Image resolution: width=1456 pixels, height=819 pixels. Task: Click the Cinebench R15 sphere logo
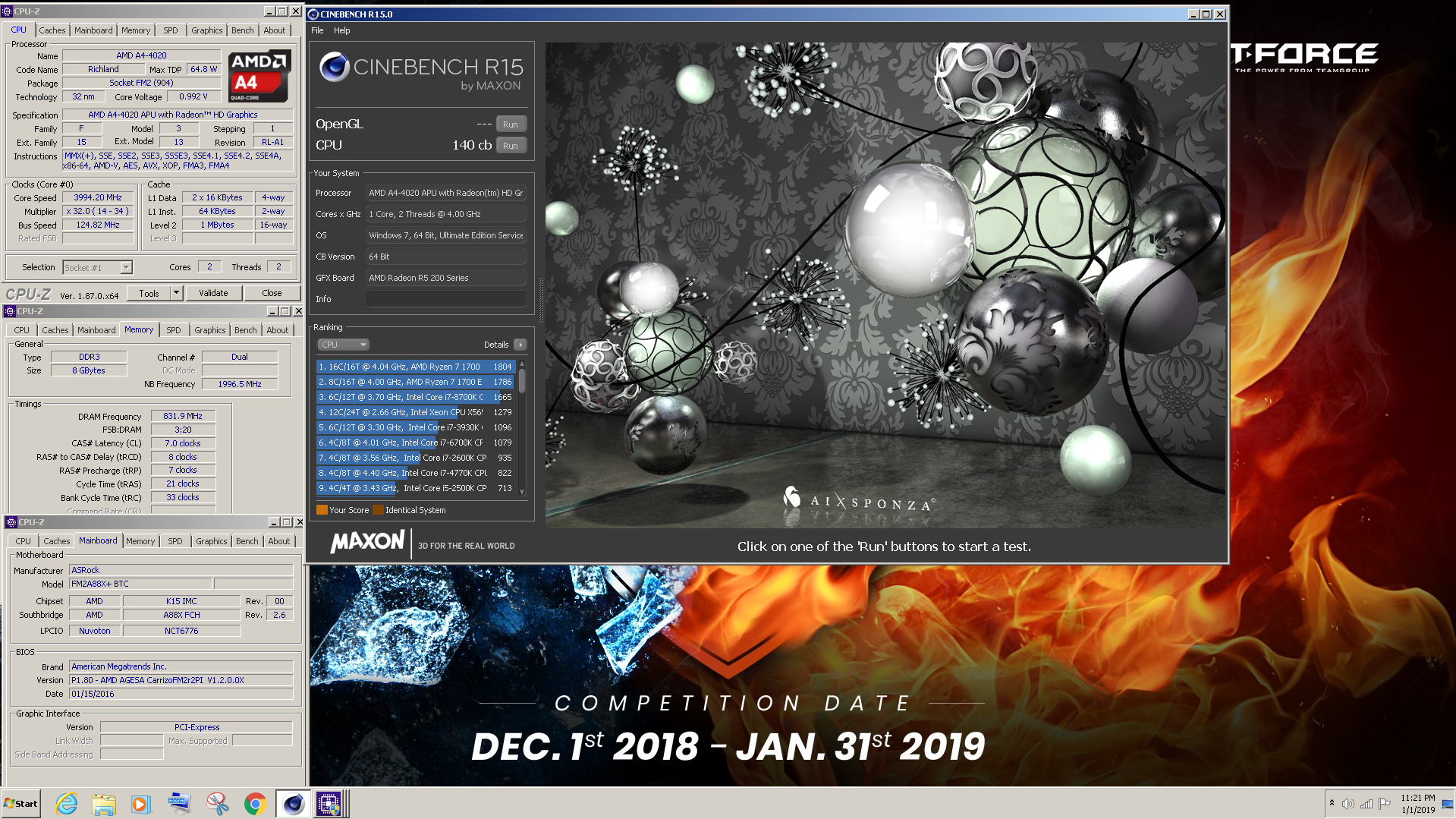pyautogui.click(x=334, y=67)
